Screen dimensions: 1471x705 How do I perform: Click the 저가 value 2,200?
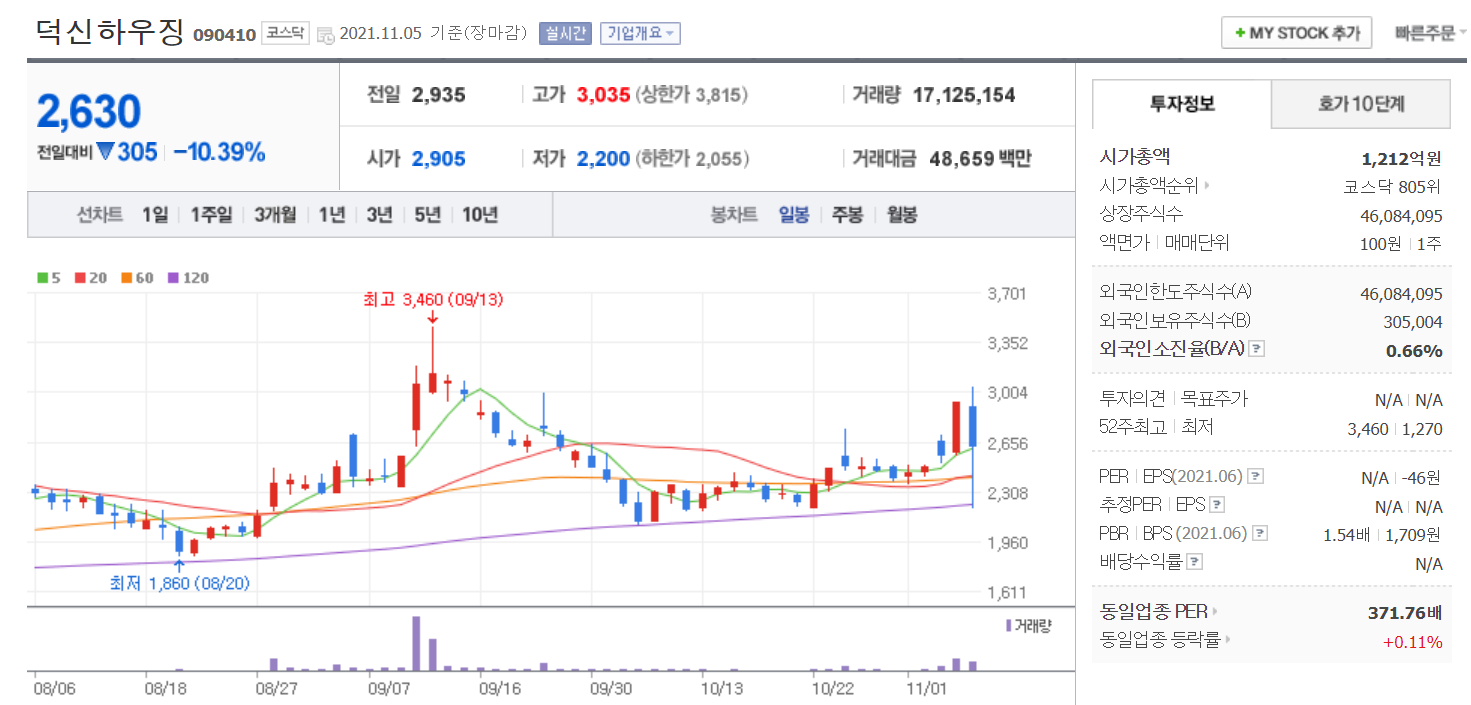(604, 159)
